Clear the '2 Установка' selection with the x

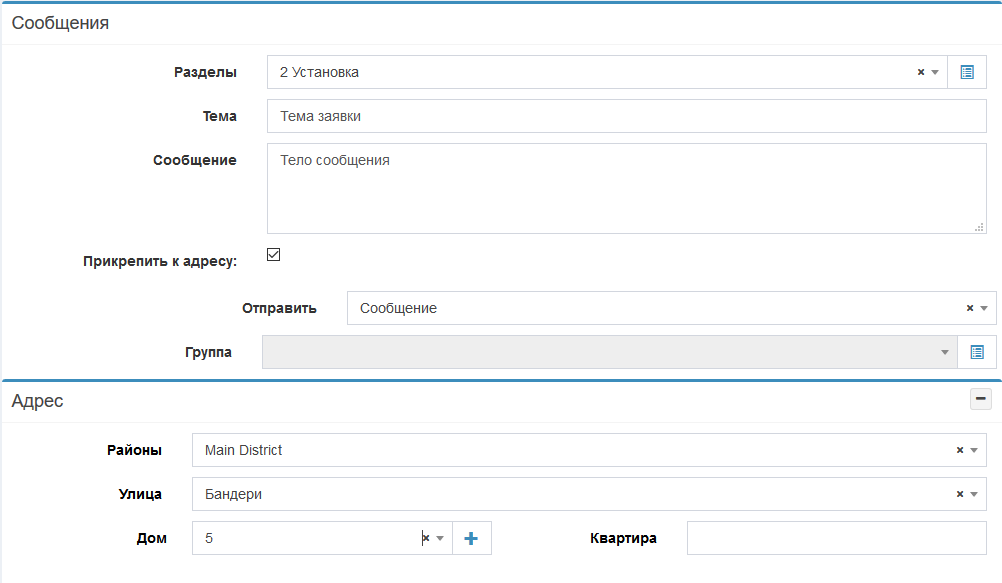pos(920,72)
